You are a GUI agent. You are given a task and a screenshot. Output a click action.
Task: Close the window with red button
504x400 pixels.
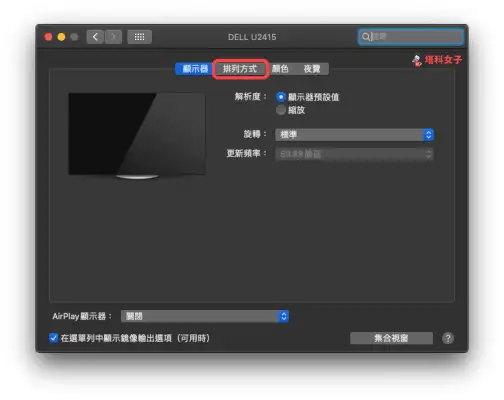pyautogui.click(x=49, y=37)
